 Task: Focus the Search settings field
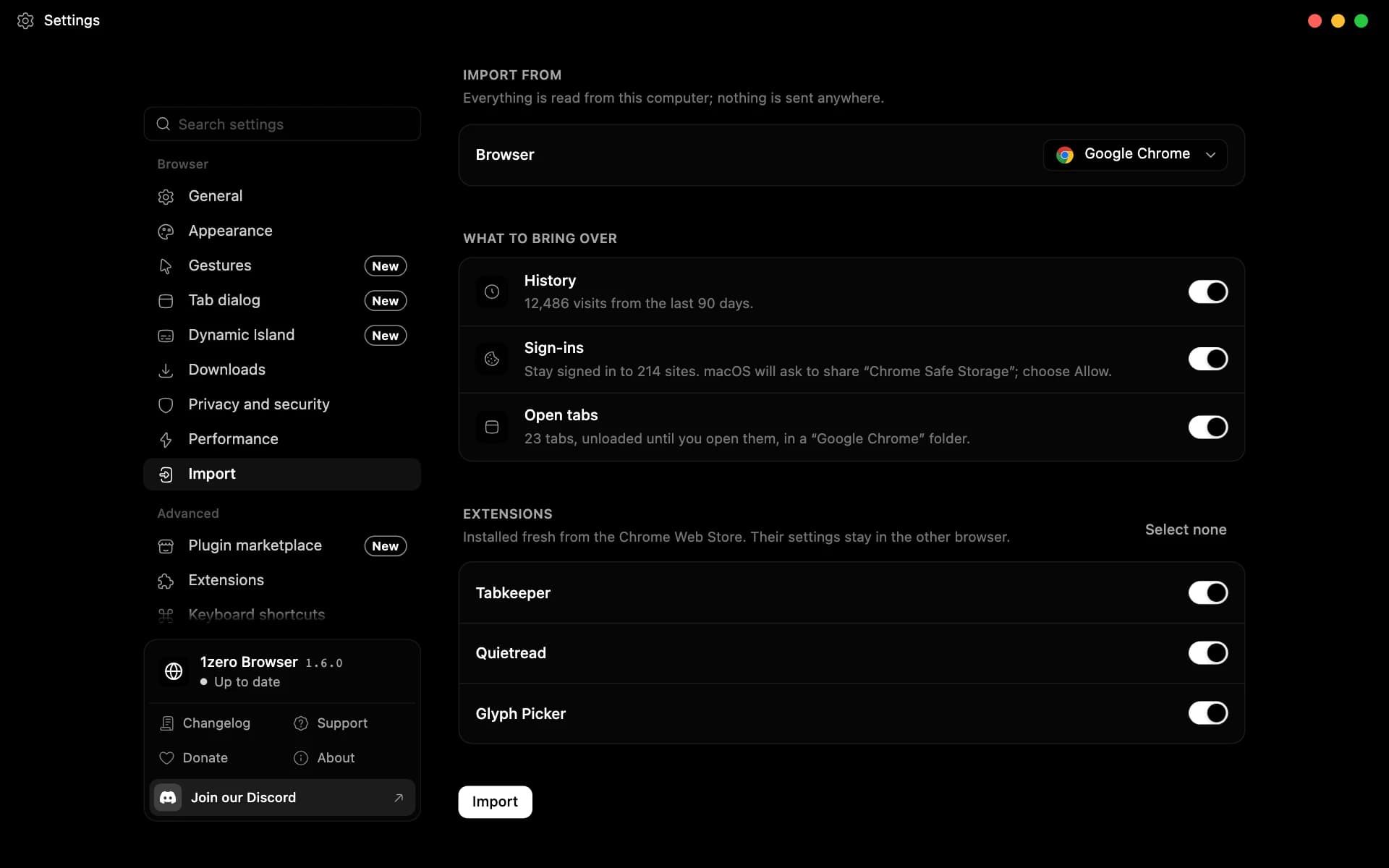point(282,124)
